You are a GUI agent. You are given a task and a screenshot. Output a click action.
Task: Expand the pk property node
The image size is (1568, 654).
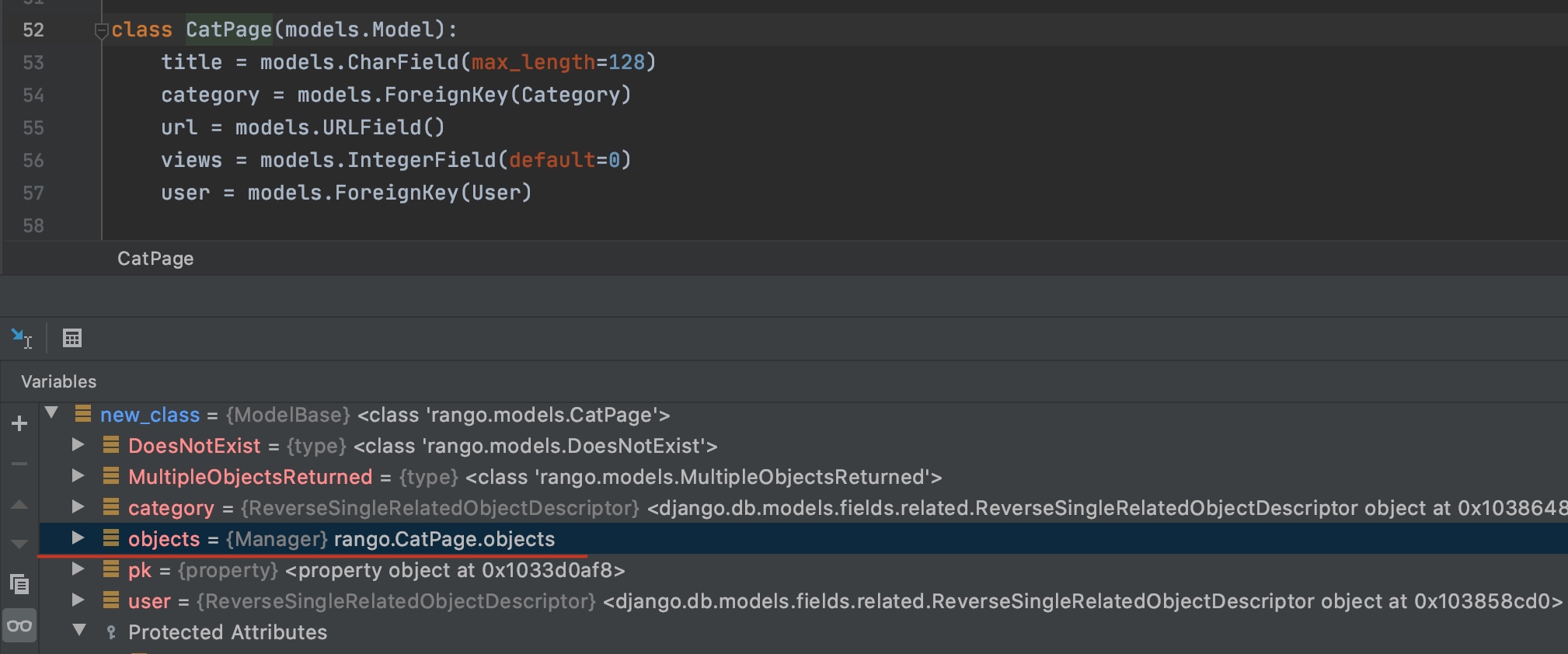[x=78, y=569]
